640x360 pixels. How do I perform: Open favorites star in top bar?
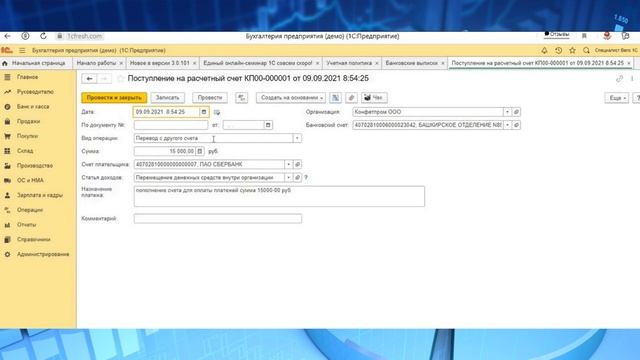572,50
